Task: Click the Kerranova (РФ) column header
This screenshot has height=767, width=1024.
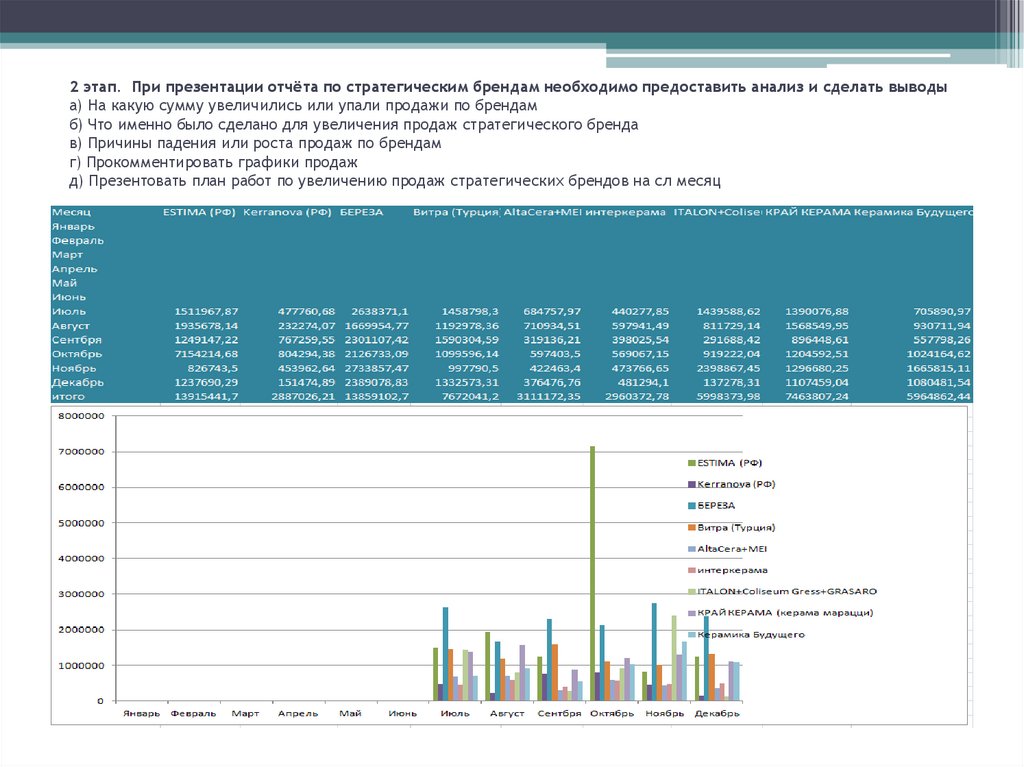Action: pyautogui.click(x=286, y=212)
